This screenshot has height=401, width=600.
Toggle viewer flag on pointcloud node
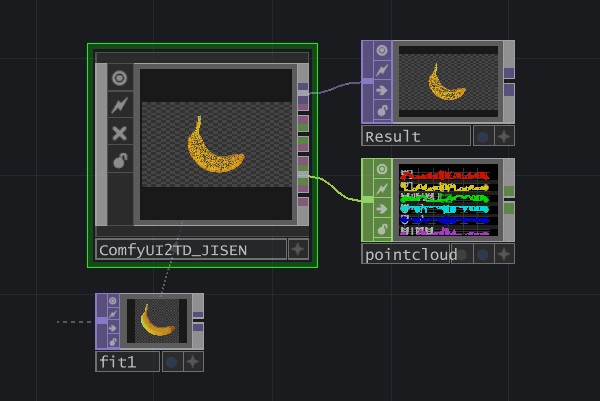(x=382, y=169)
